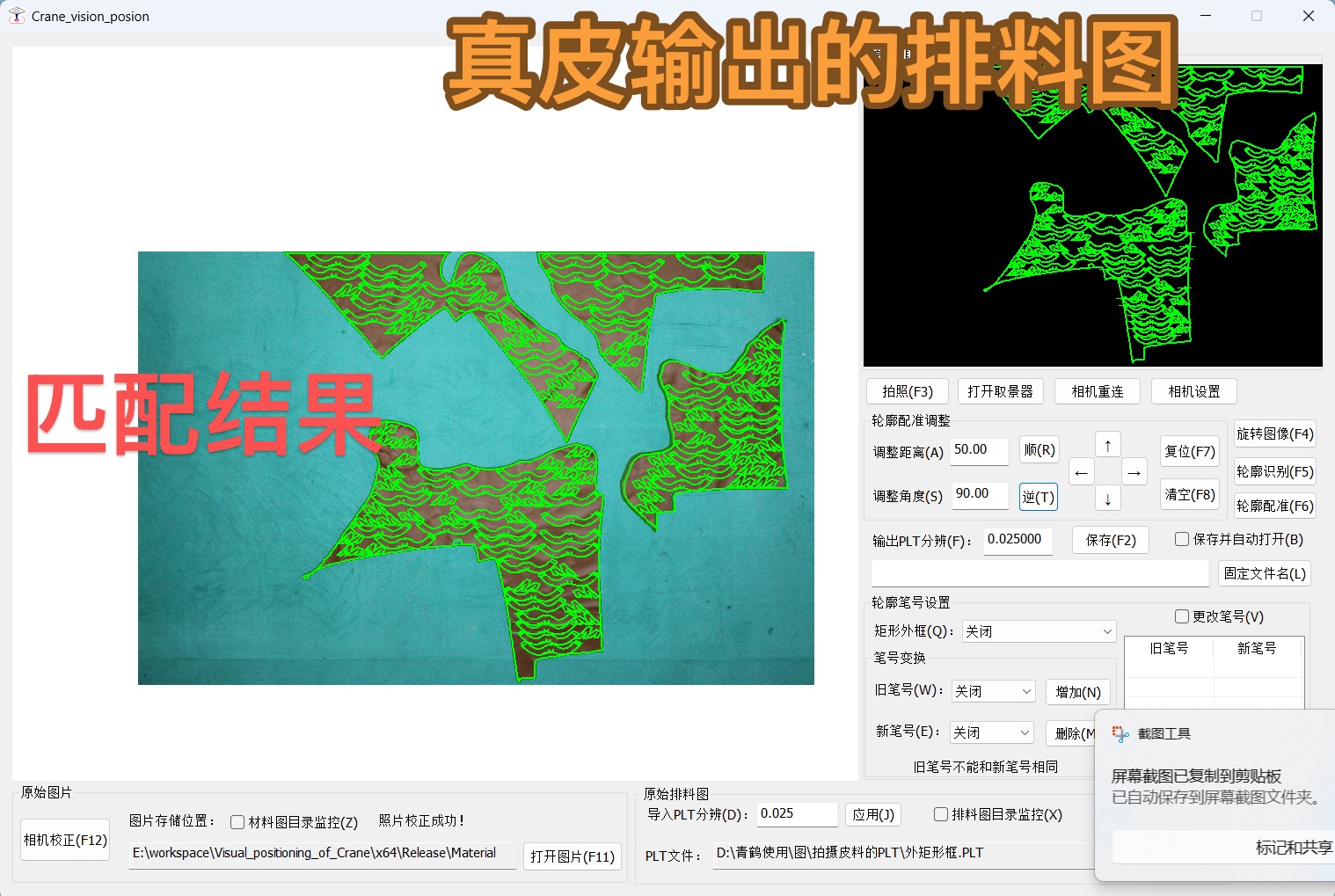Rotate counter-clockwise with 逆(T) button
1335x896 pixels.
[x=1038, y=497]
